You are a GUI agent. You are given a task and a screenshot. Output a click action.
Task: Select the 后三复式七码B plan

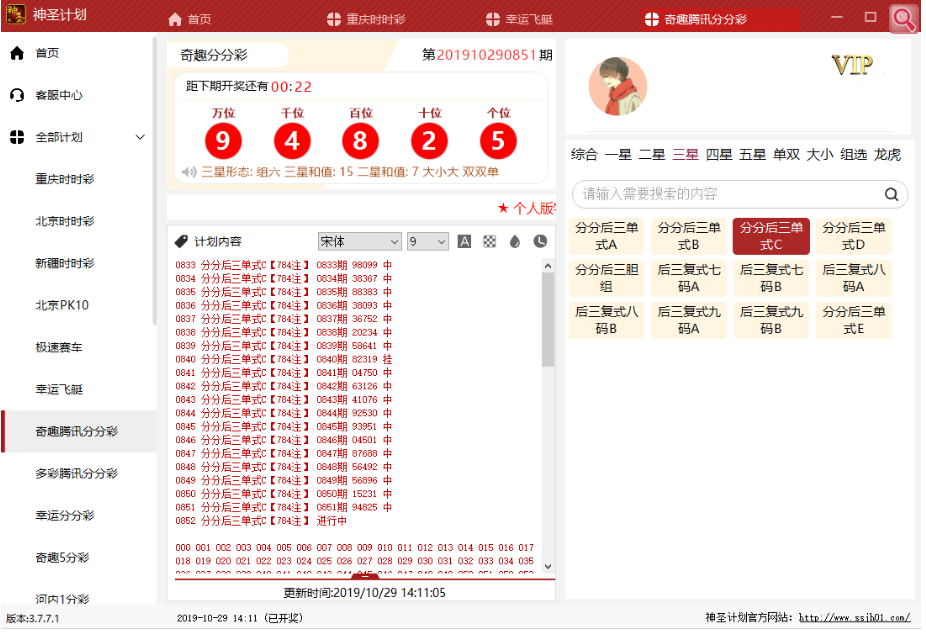tap(771, 278)
